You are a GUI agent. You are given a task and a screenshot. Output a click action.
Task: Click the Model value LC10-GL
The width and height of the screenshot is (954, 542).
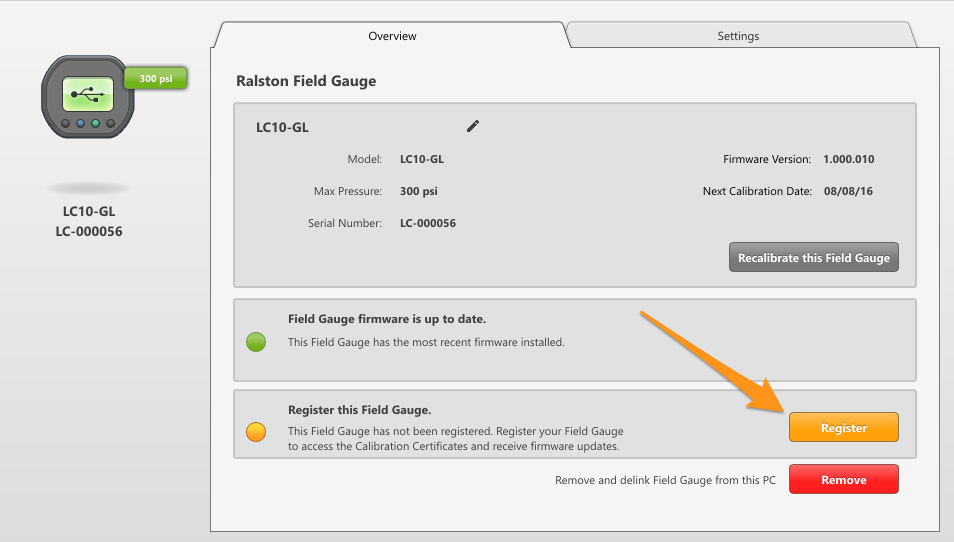(x=422, y=159)
